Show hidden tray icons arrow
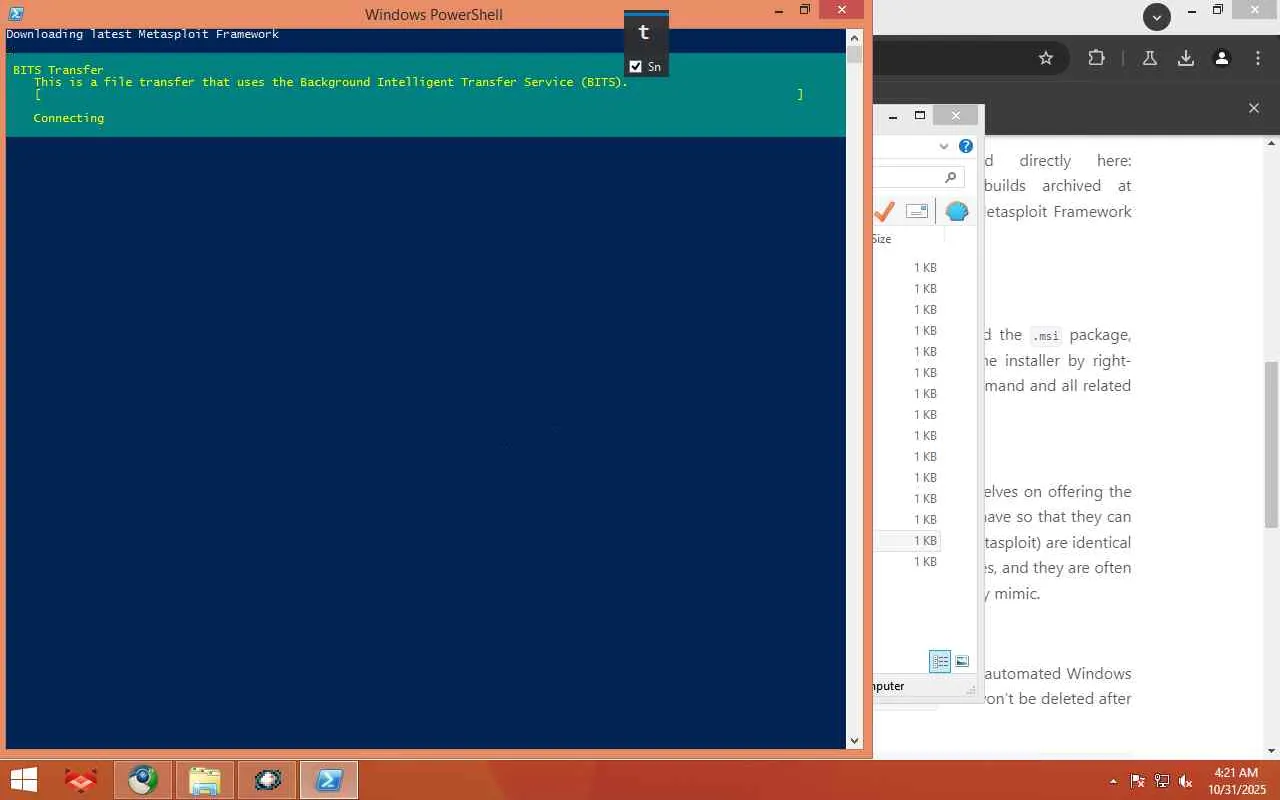The height and width of the screenshot is (800, 1280). tap(1113, 781)
